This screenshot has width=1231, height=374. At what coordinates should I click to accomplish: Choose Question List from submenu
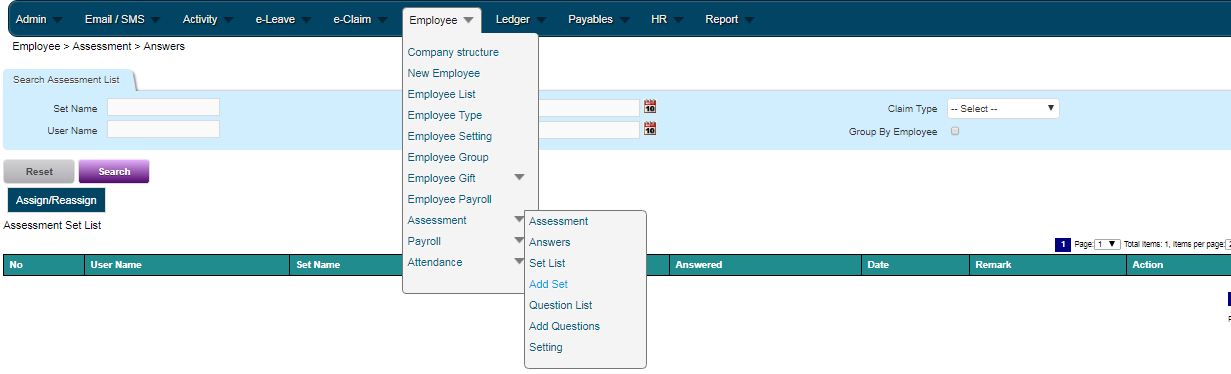560,305
